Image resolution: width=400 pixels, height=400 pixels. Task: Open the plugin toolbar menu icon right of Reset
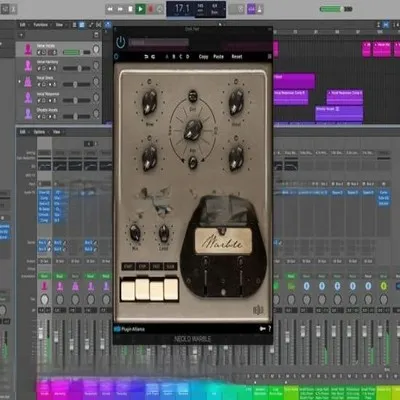[269, 57]
